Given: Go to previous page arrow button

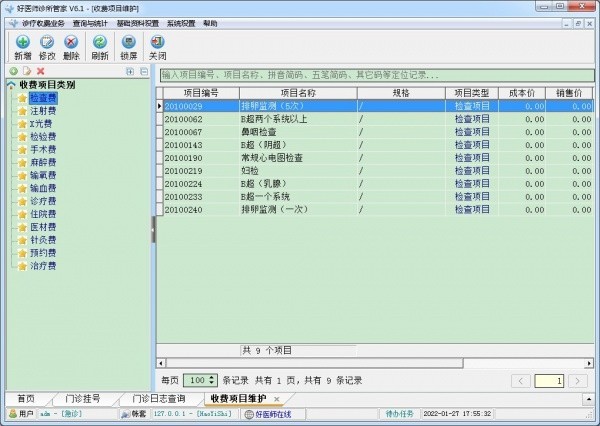Looking at the screenshot, I should (x=521, y=381).
